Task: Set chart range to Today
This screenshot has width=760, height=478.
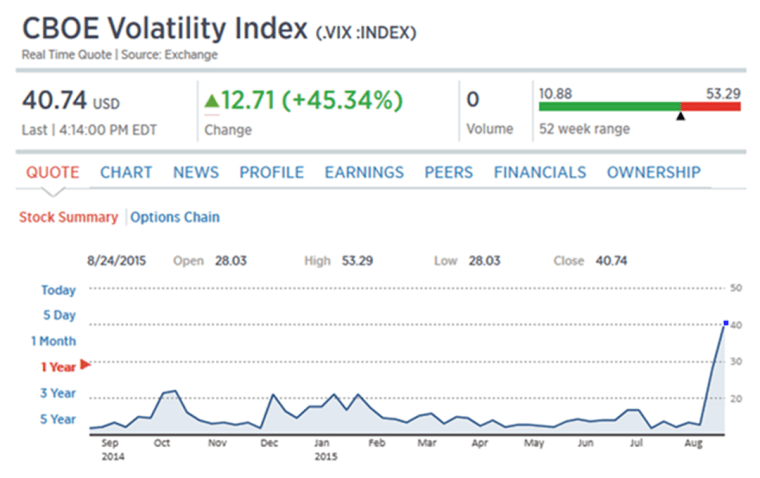Action: [x=59, y=290]
